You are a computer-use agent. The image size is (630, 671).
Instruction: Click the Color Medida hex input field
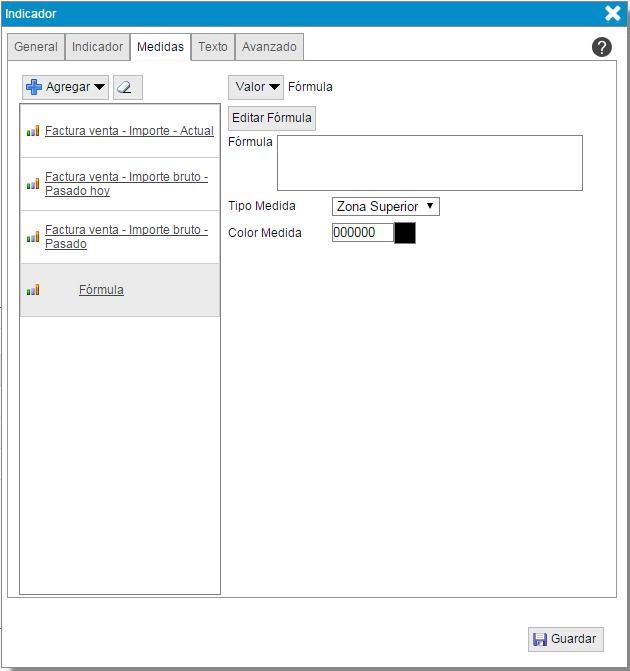tap(362, 233)
